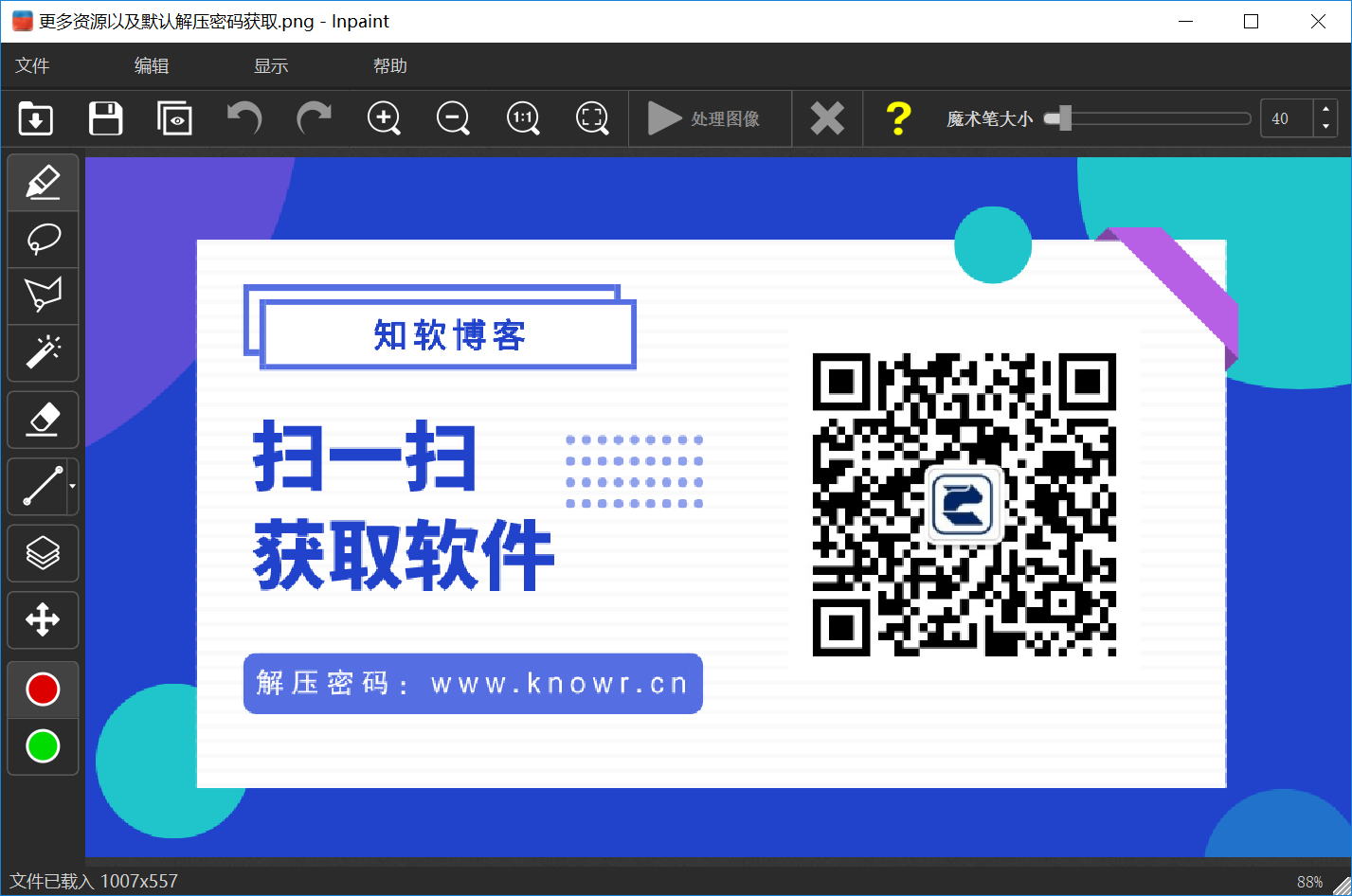This screenshot has height=896, width=1352.
Task: Click the 解压密码 www.knowr.cn banner in image
Action: [473, 683]
